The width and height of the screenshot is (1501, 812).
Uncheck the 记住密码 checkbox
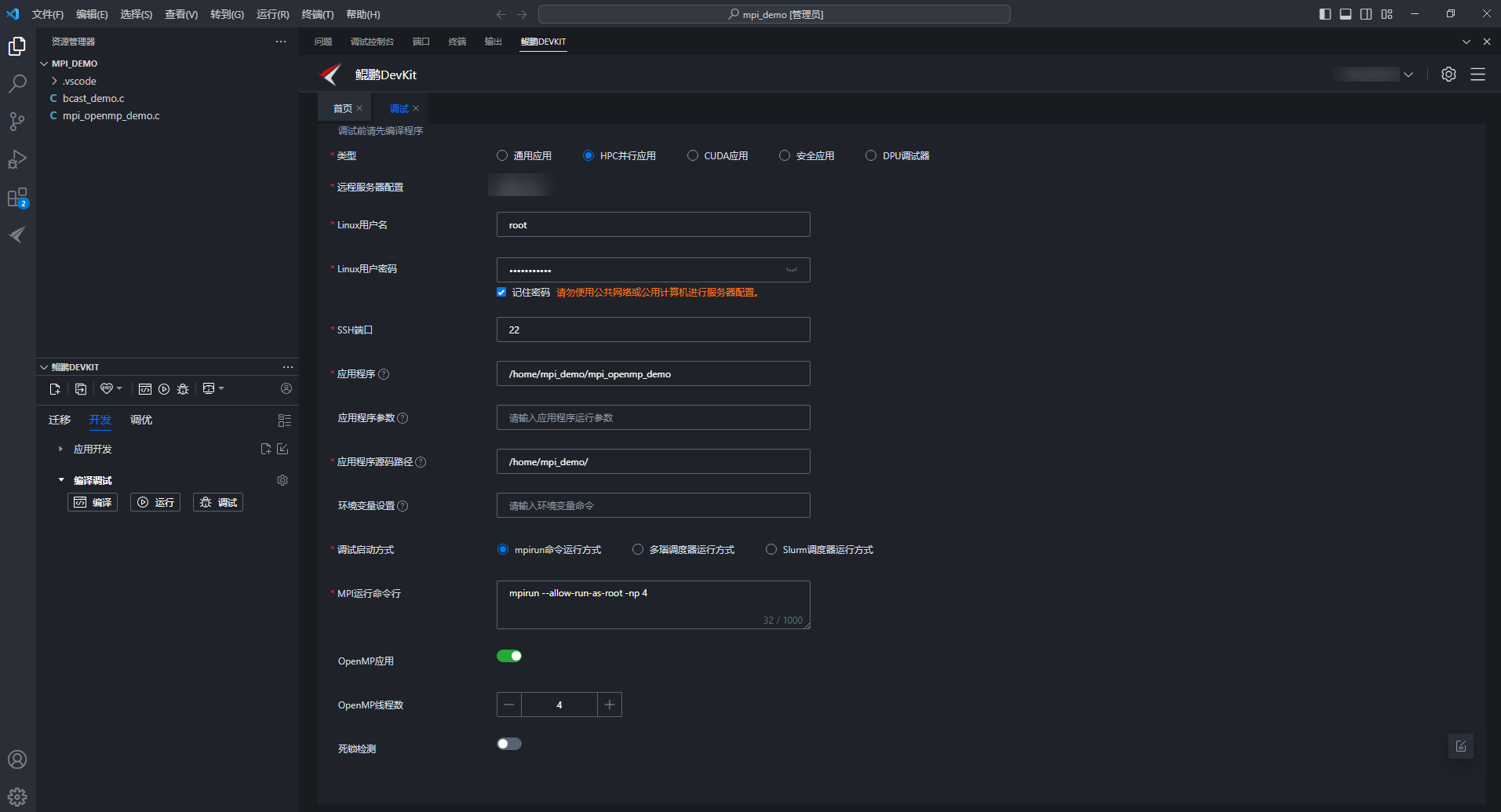(x=501, y=292)
